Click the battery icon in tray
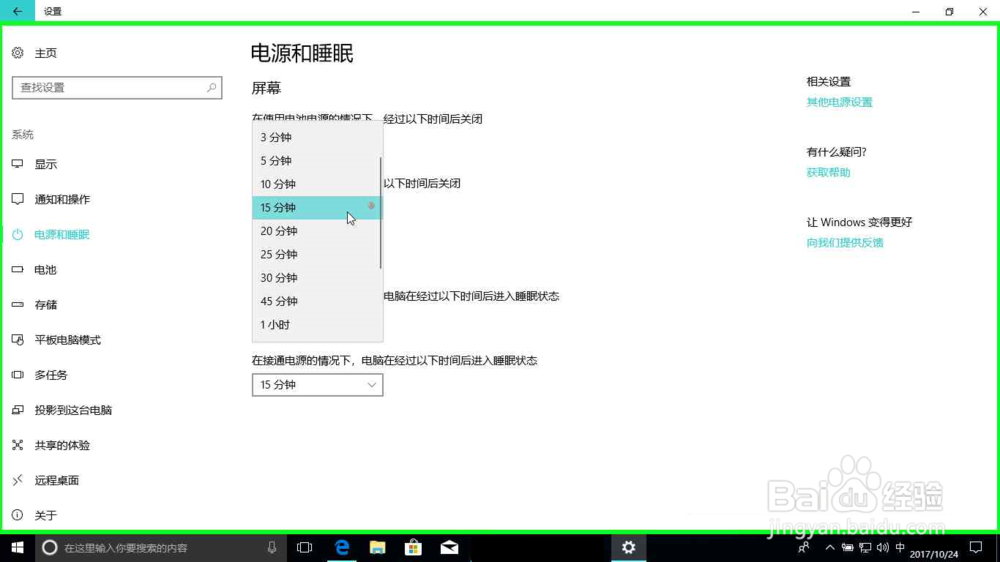1000x562 pixels. (848, 547)
